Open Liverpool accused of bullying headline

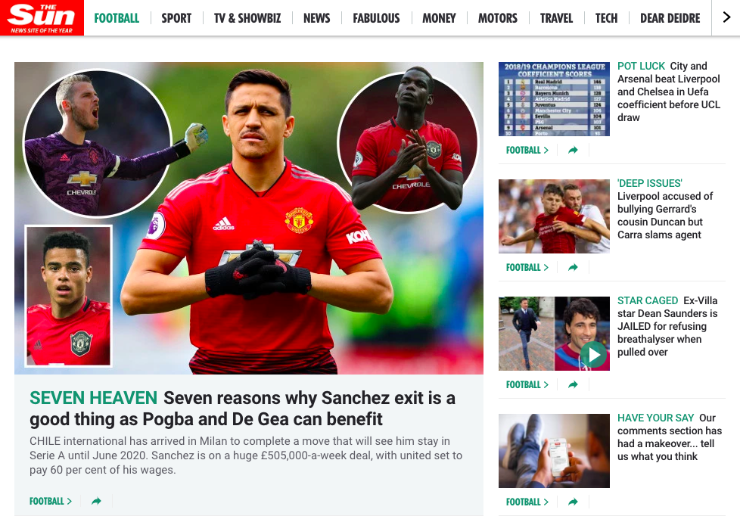click(x=665, y=215)
